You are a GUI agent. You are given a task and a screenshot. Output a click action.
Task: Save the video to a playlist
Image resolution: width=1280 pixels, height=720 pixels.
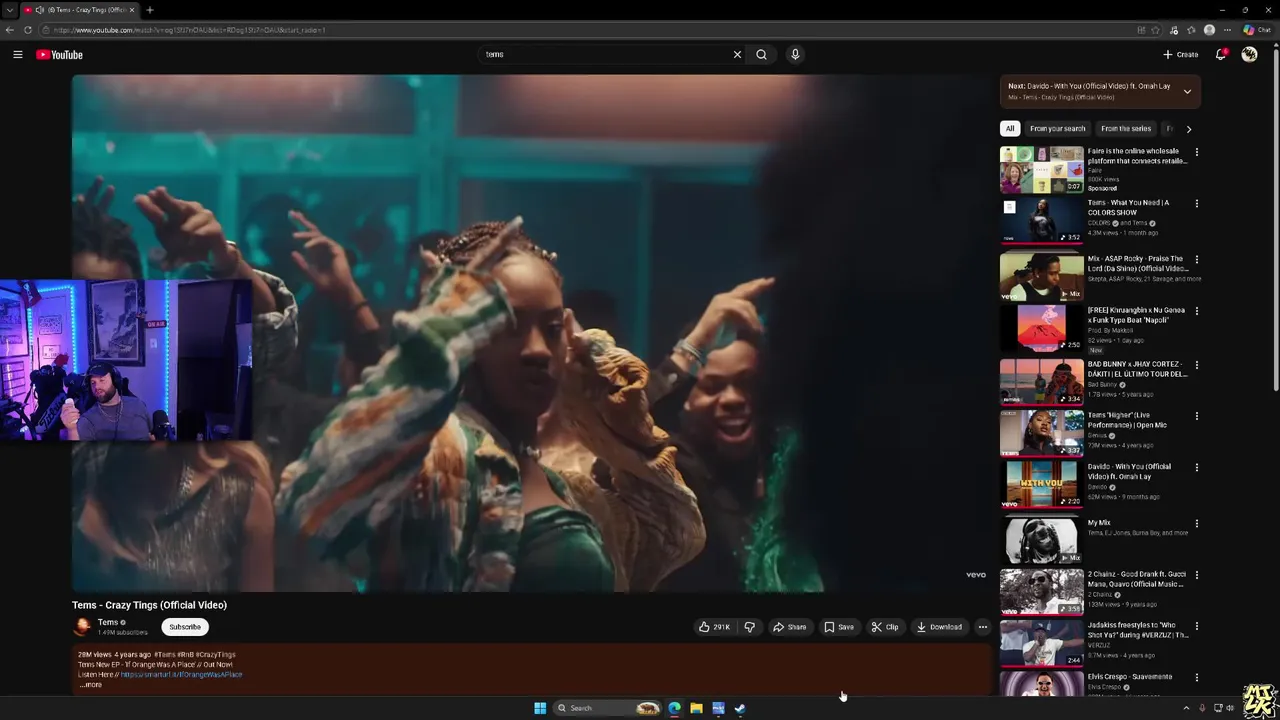click(839, 627)
